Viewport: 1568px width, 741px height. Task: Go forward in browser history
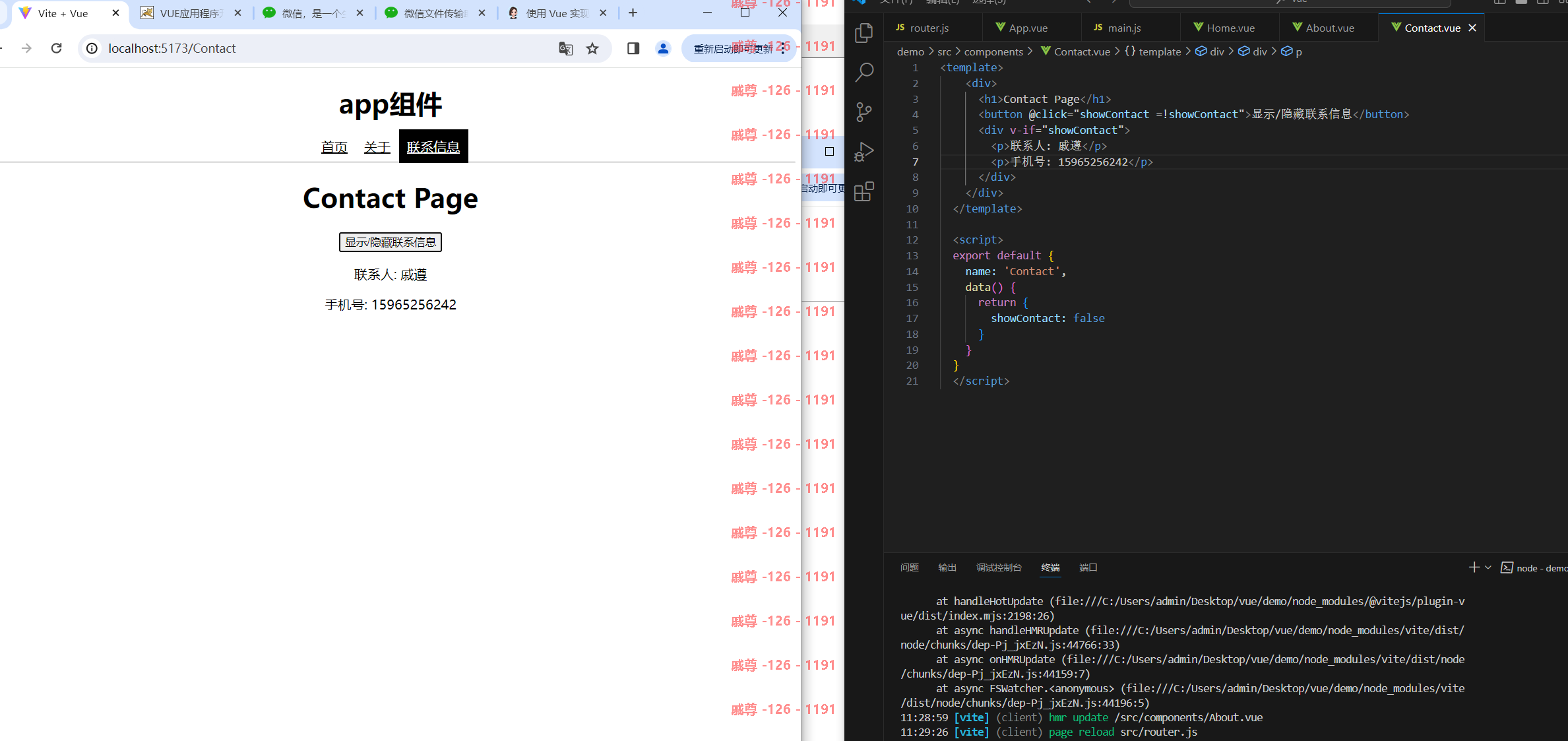pos(26,48)
